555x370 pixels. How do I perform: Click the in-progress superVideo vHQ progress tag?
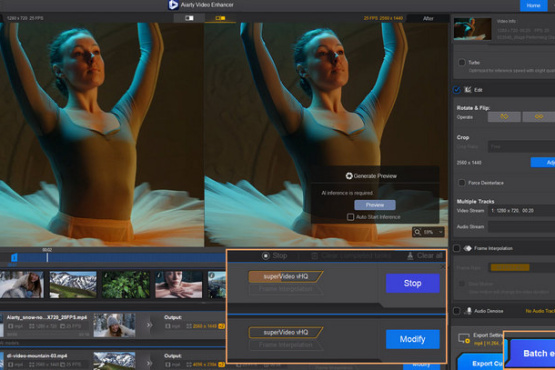coord(286,277)
